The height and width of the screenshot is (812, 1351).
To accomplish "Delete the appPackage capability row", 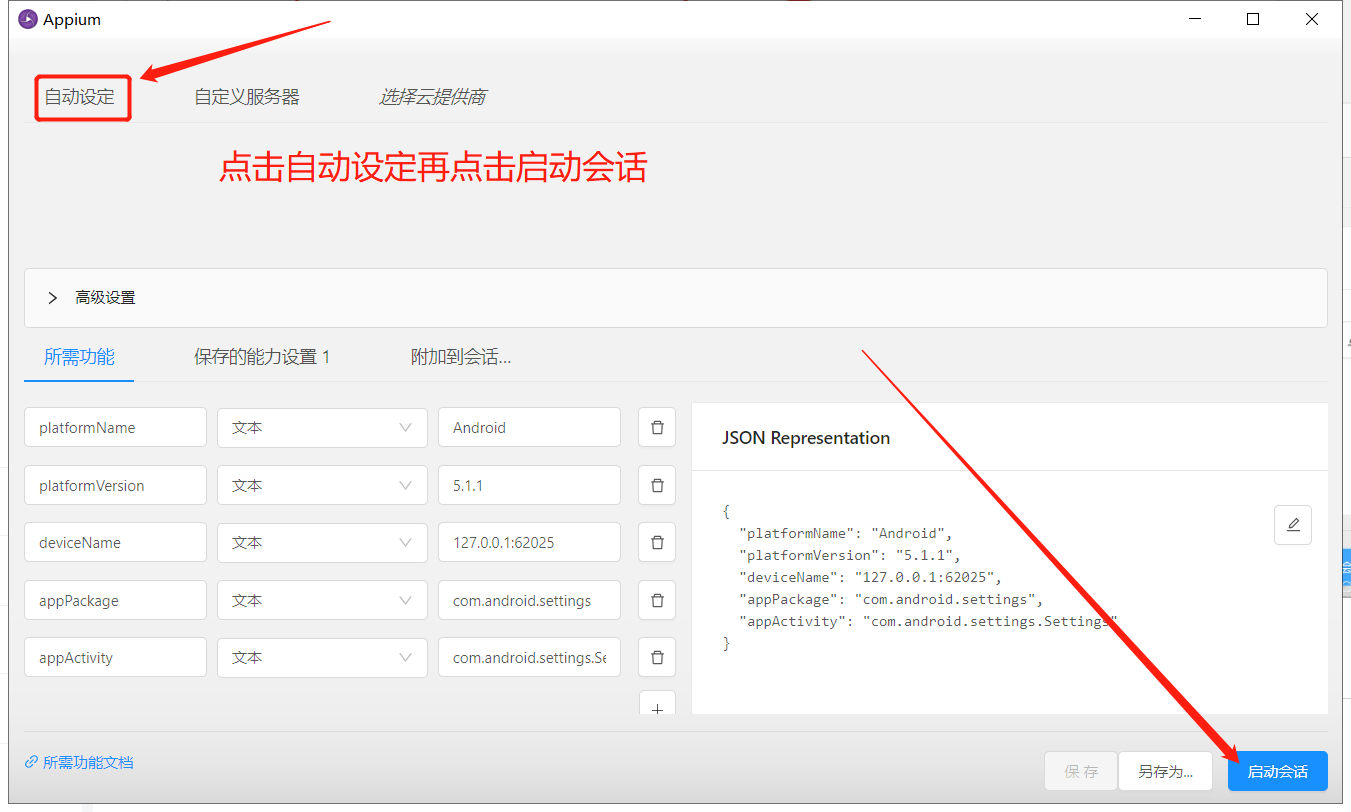I will point(657,600).
